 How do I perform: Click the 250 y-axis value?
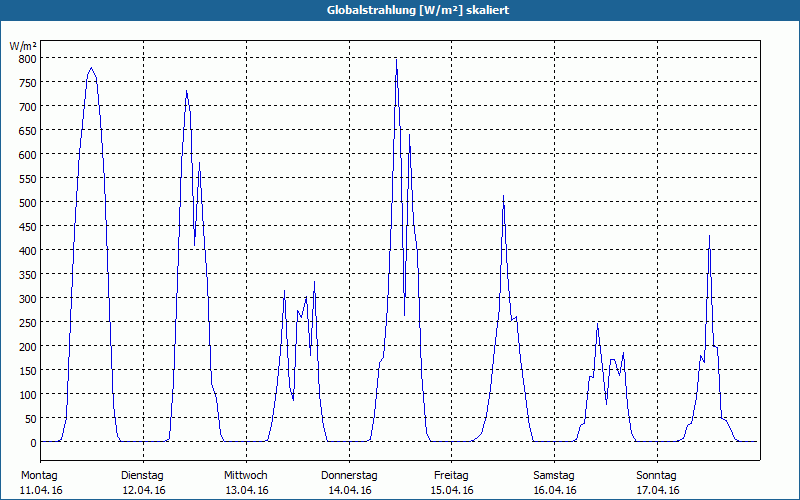tap(27, 322)
